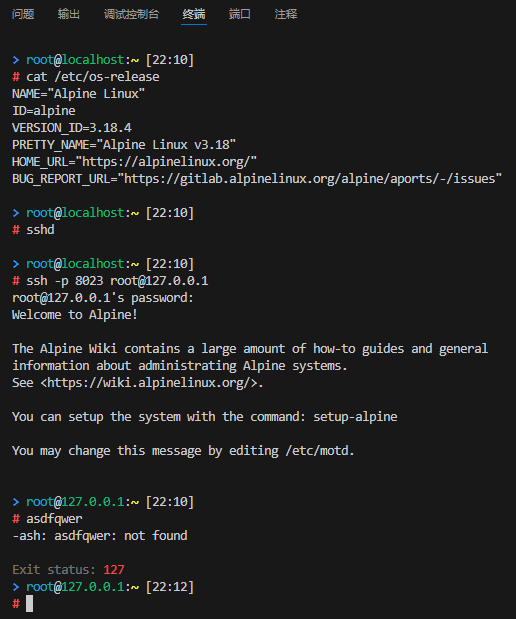Select the 调试控制台 debug console tab
This screenshot has width=516, height=619.
(x=131, y=14)
